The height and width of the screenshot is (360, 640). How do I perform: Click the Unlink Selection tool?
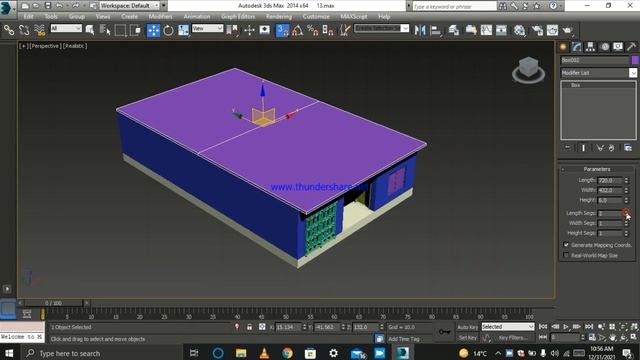point(24,30)
